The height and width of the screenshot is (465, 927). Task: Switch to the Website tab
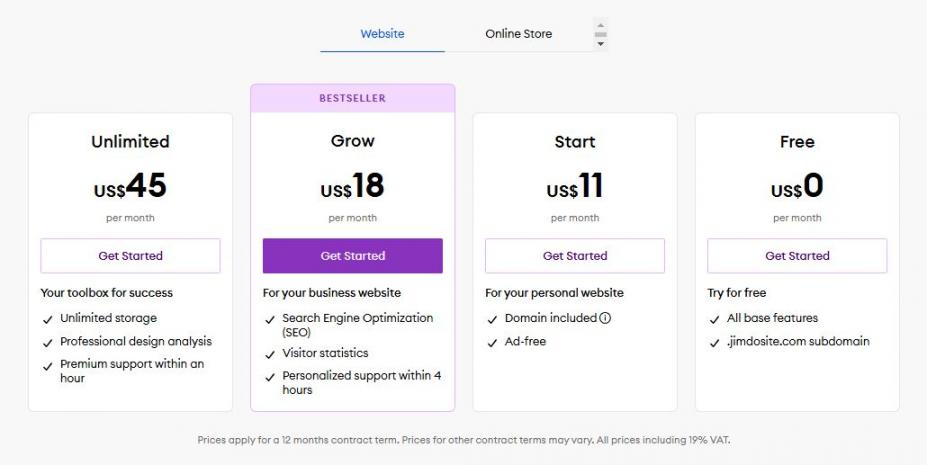[x=382, y=34]
